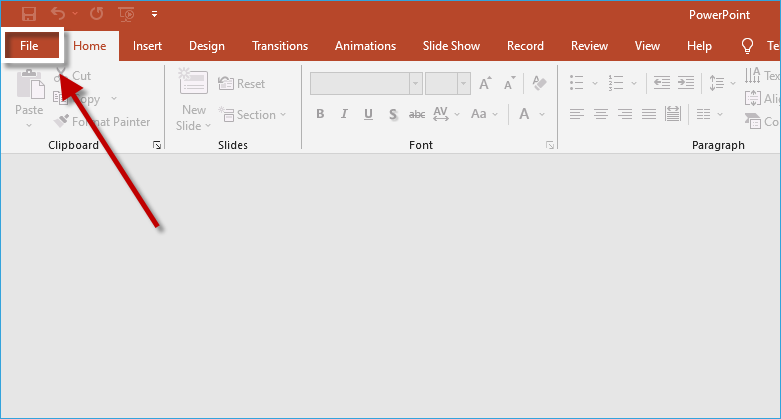Screen dimensions: 781x419
Task: Expand the Copy dropdown arrow
Action: pyautogui.click(x=114, y=99)
